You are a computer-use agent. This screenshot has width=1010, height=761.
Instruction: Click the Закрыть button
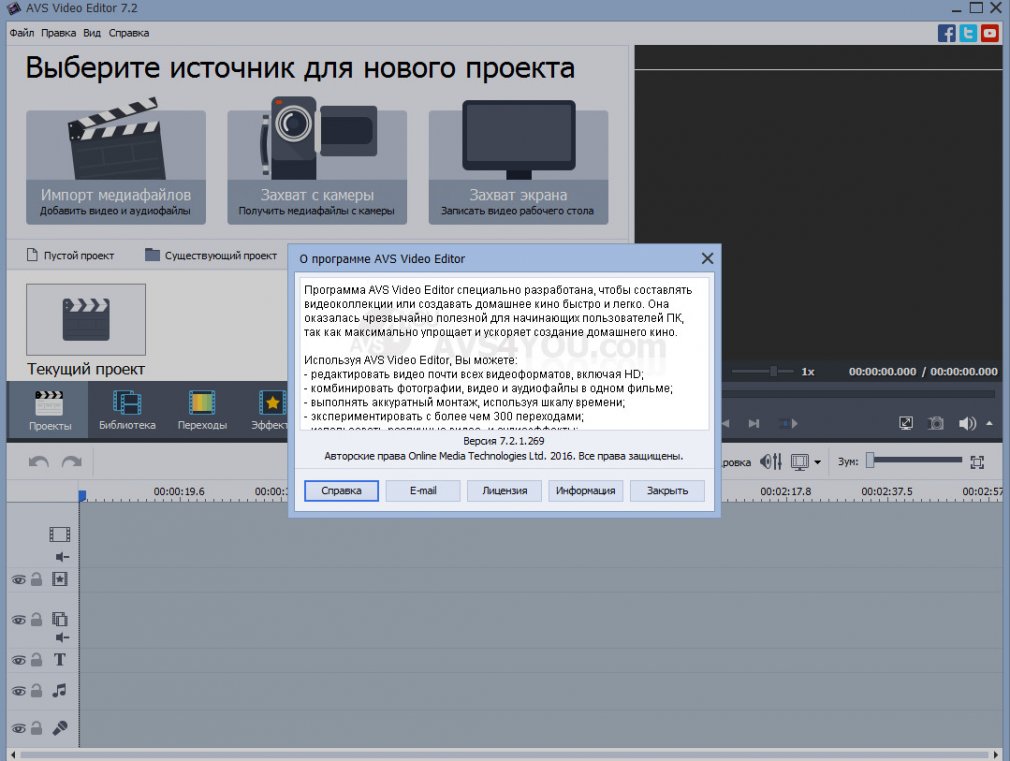[667, 490]
